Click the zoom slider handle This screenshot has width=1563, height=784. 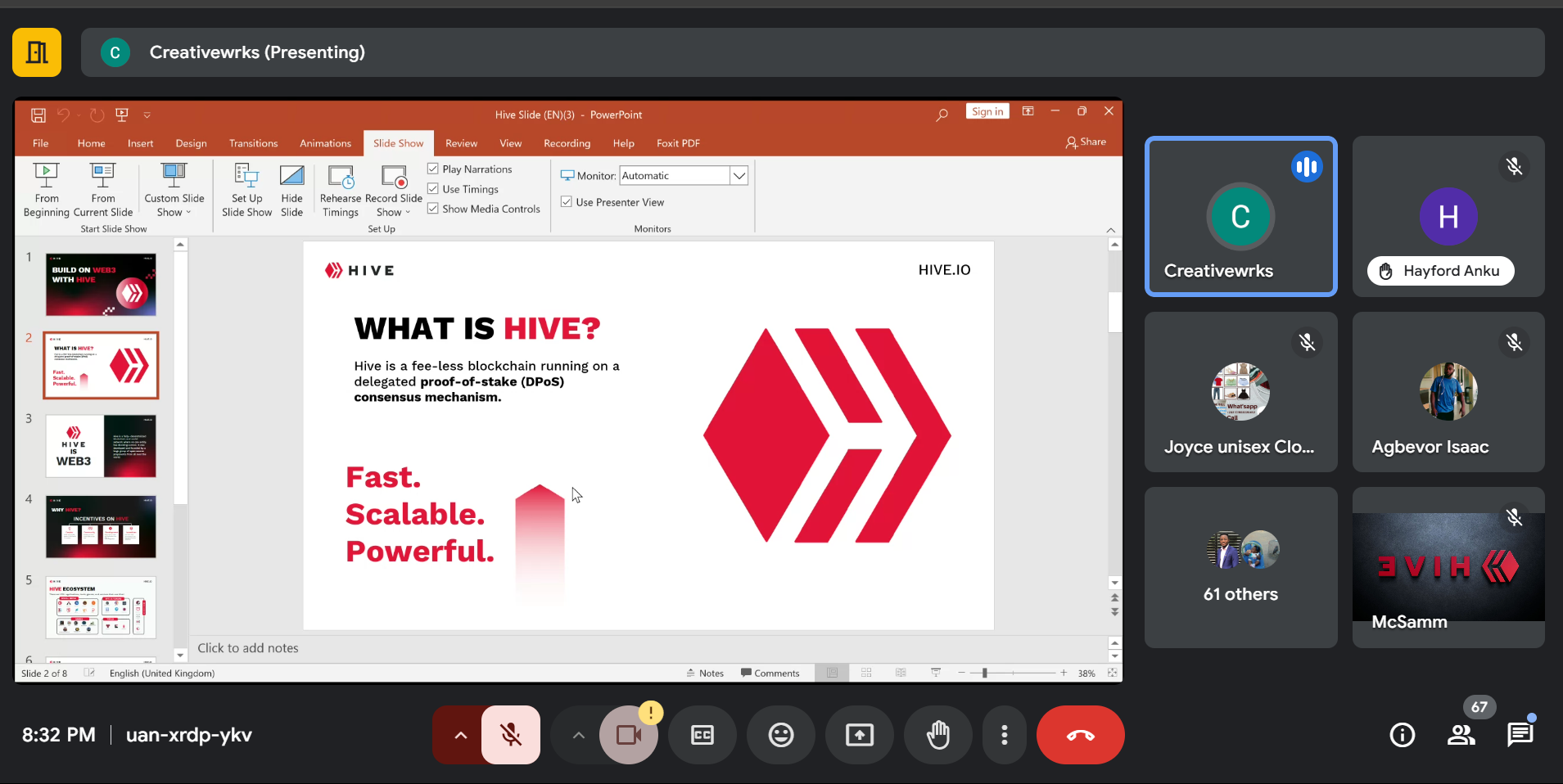coord(985,673)
